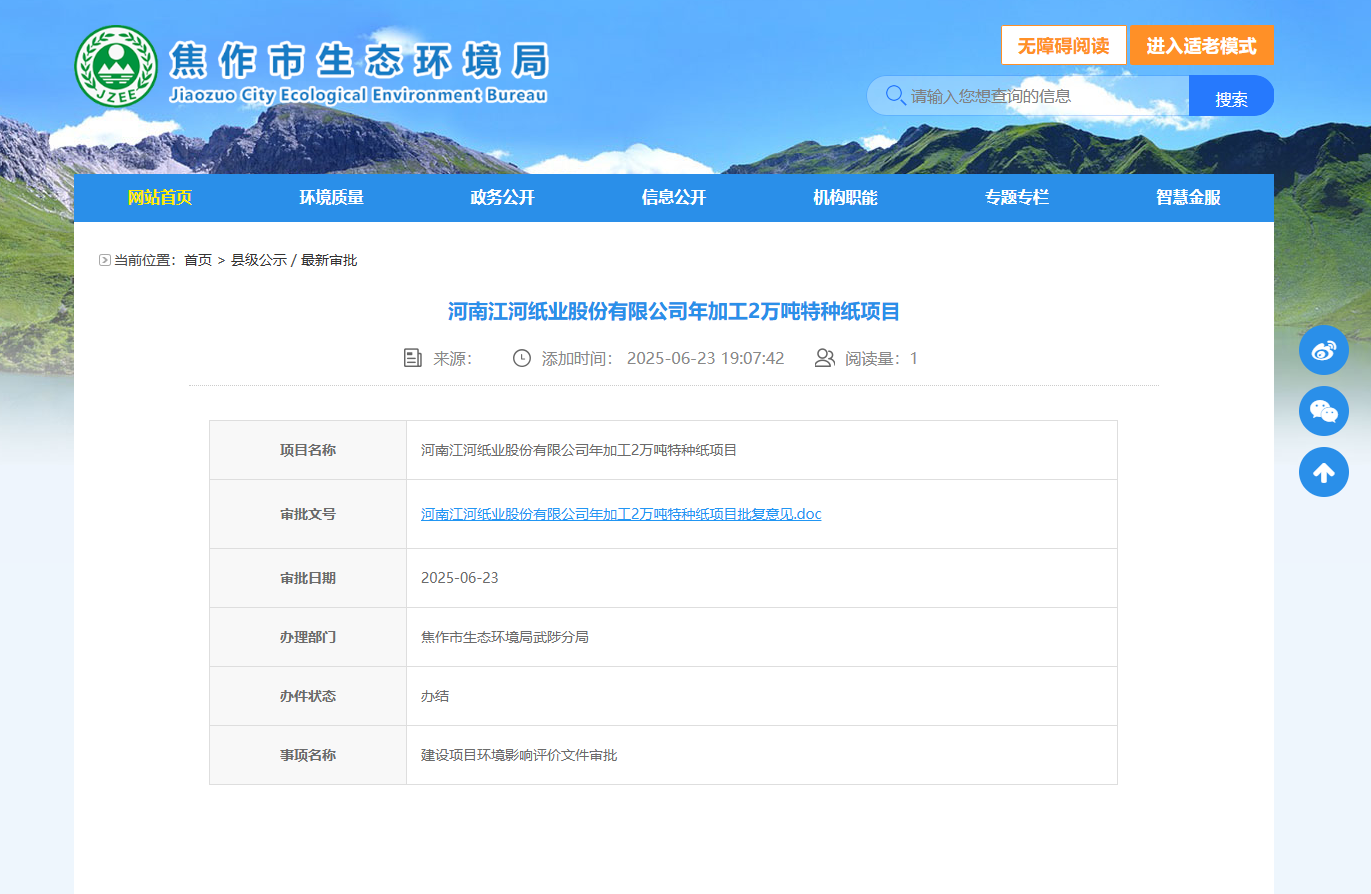Go to 首页 in the breadcrumb
The width and height of the screenshot is (1371, 894).
198,260
